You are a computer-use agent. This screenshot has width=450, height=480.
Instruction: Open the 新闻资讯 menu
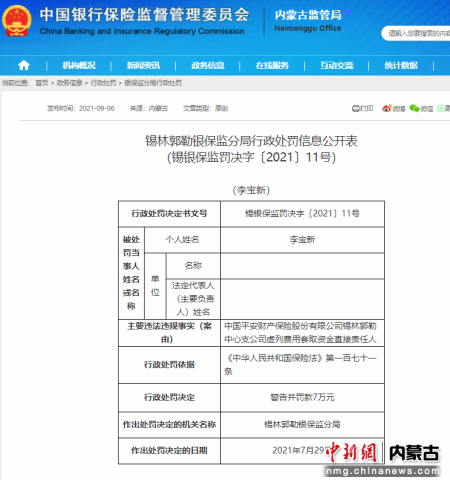click(143, 65)
